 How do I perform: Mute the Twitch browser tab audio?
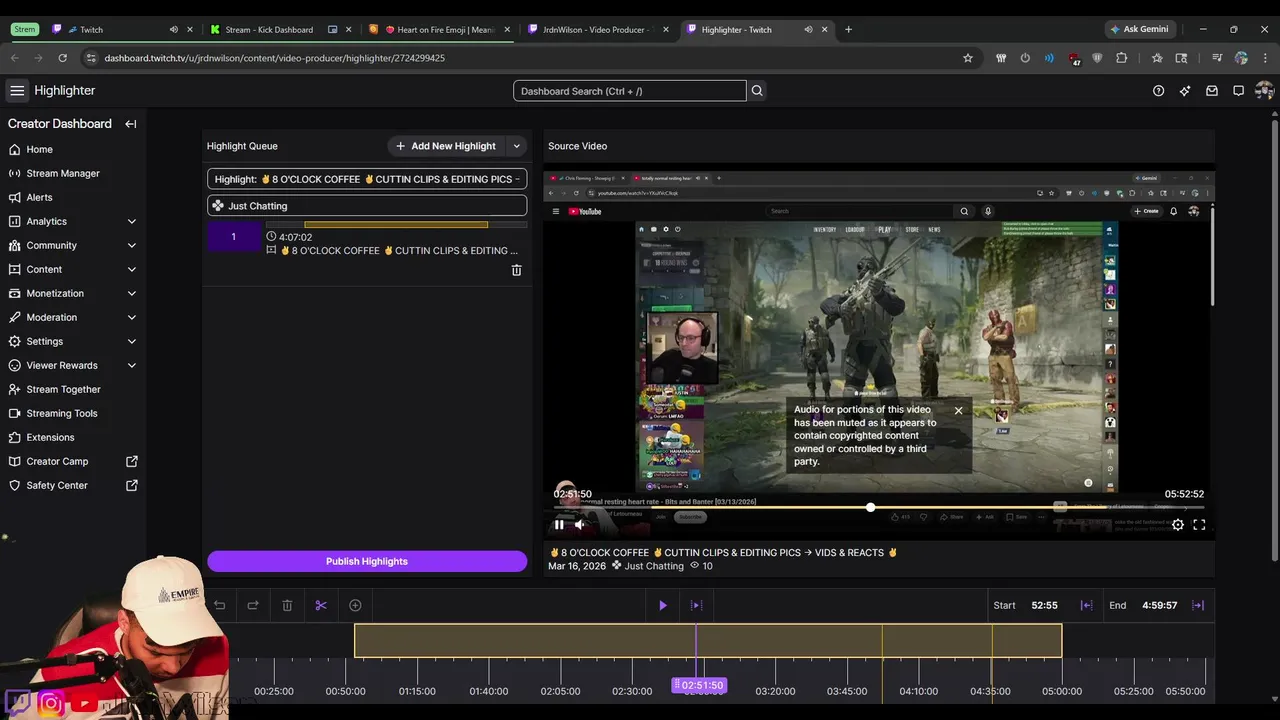point(174,30)
